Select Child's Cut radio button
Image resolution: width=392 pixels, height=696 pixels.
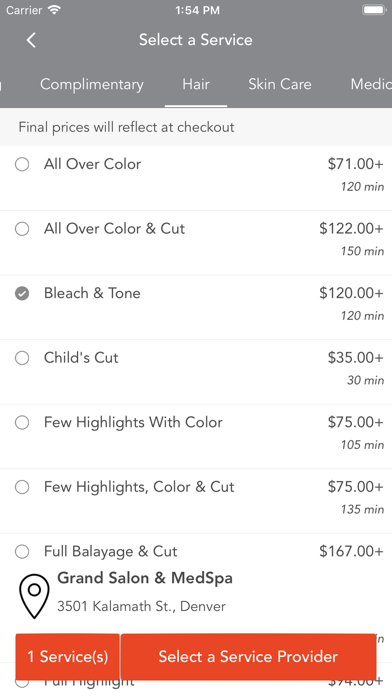coord(22,358)
